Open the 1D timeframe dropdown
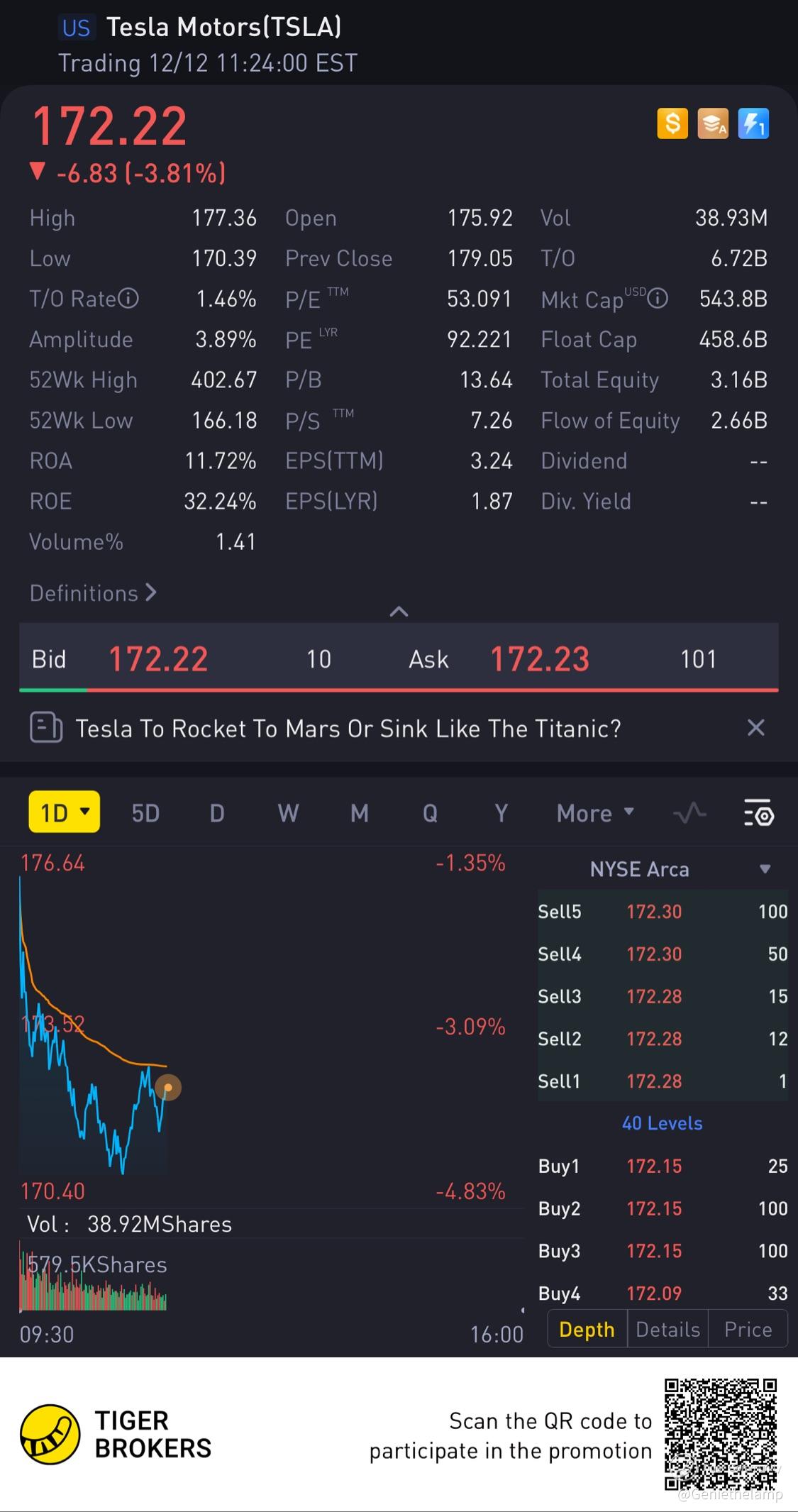This screenshot has height=1512, width=798. click(64, 812)
